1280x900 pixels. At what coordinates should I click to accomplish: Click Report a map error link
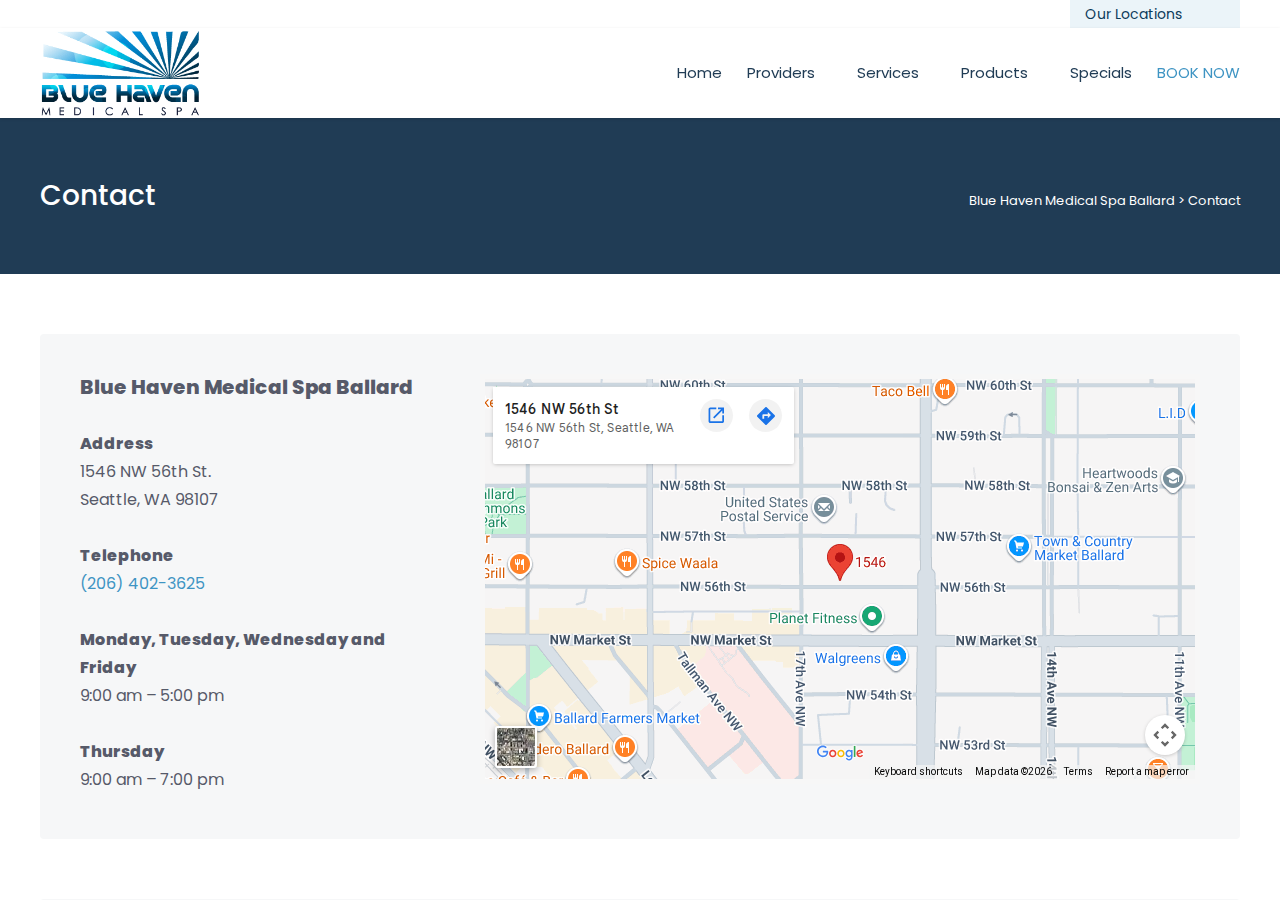point(1147,772)
